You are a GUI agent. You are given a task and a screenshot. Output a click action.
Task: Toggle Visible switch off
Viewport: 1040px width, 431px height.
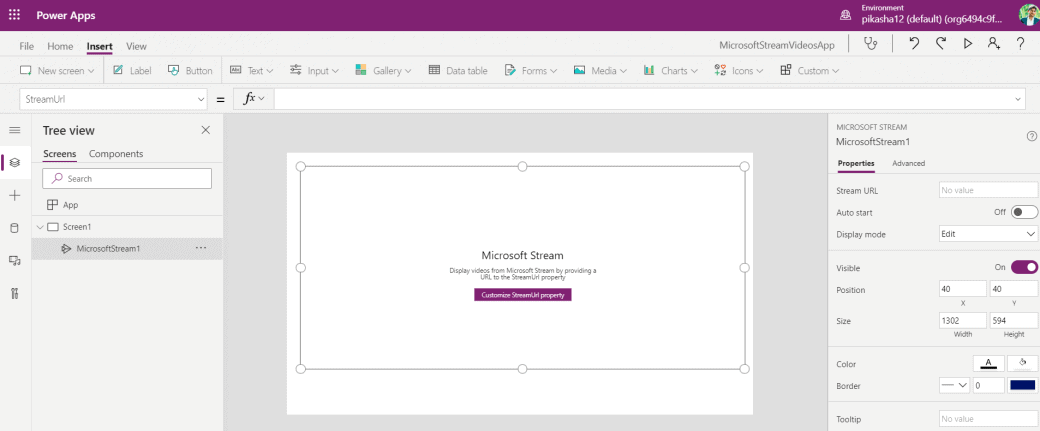coord(1024,267)
